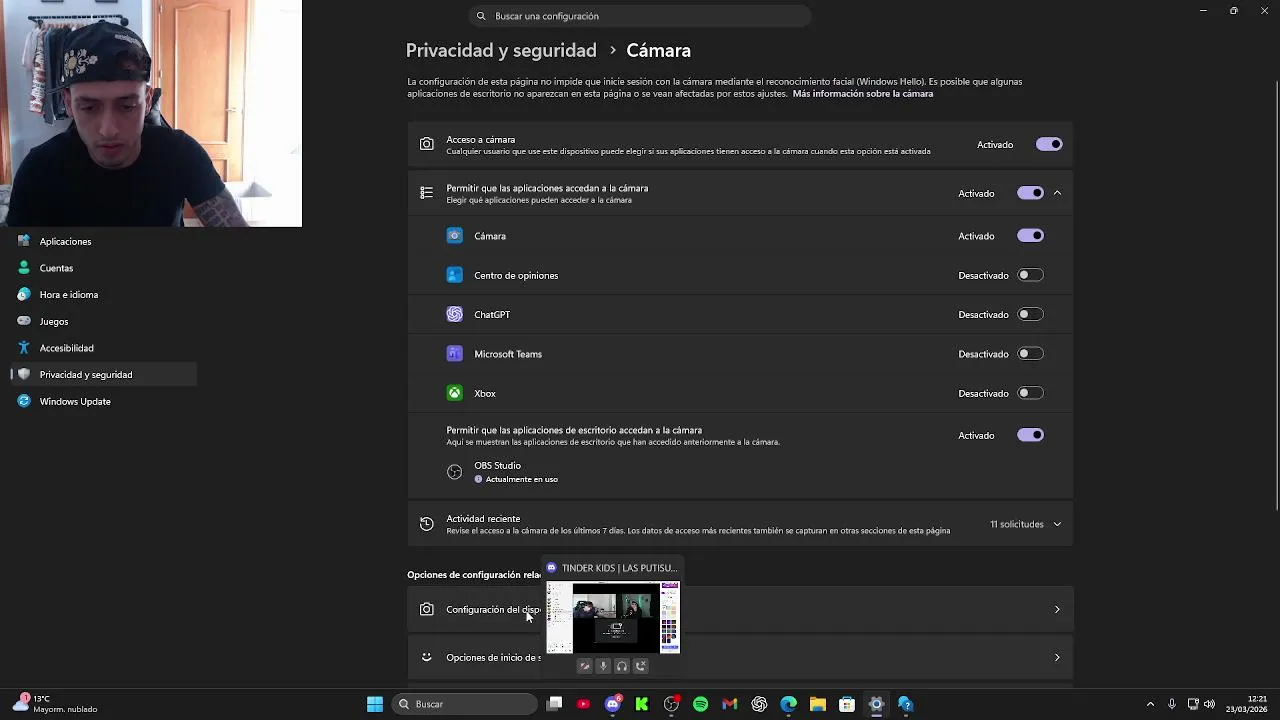Open Más información sobre la cámara link
Image resolution: width=1280 pixels, height=720 pixels.
(x=863, y=94)
